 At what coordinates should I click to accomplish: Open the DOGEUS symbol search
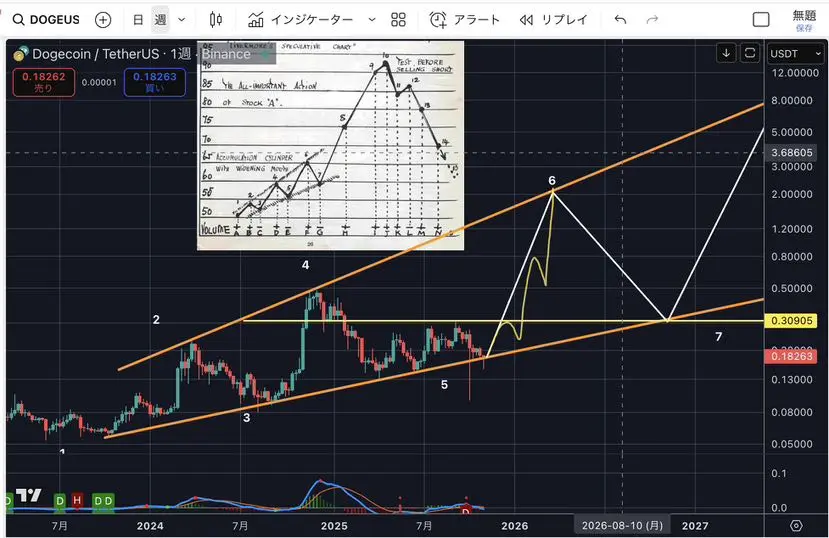click(x=46, y=20)
